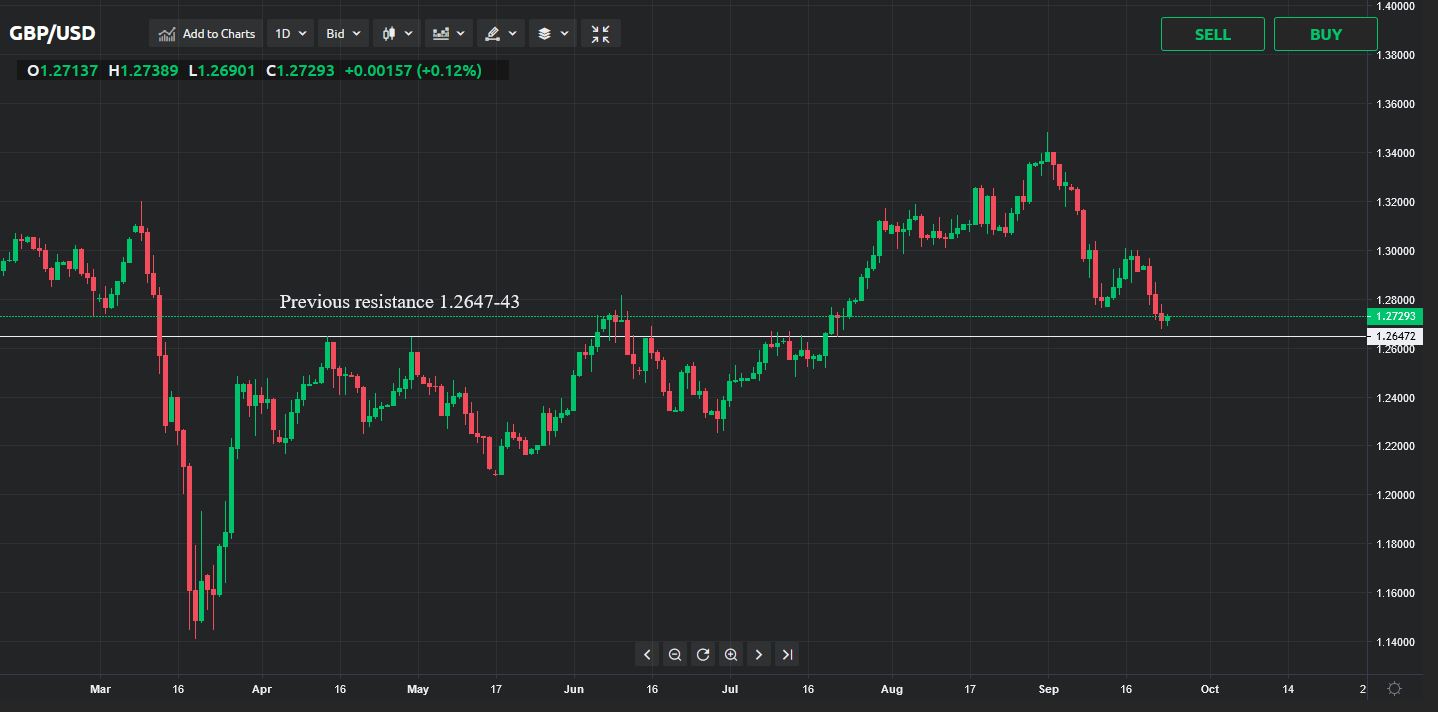The image size is (1438, 712).
Task: Click the close value C1.27293
Action: (x=300, y=71)
